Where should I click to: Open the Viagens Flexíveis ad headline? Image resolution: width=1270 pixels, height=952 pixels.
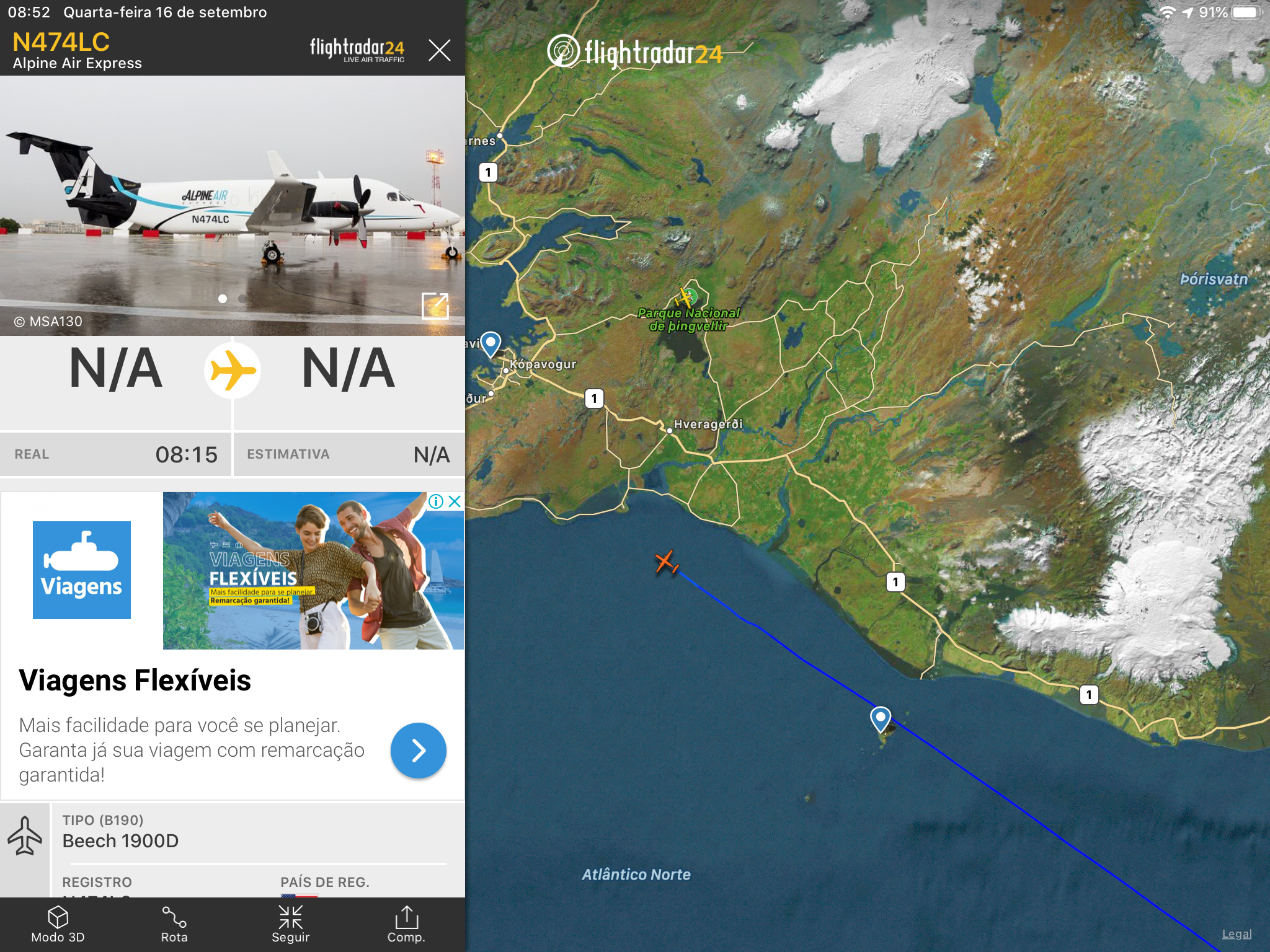[135, 680]
